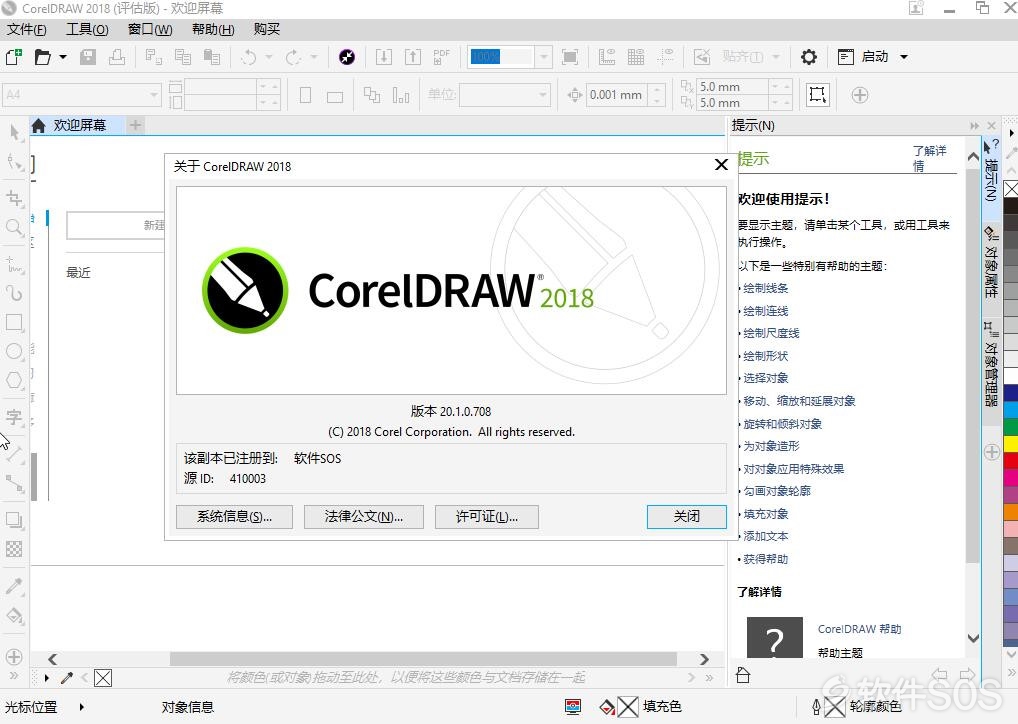
Task: Open Options via the gear icon
Action: click(808, 57)
